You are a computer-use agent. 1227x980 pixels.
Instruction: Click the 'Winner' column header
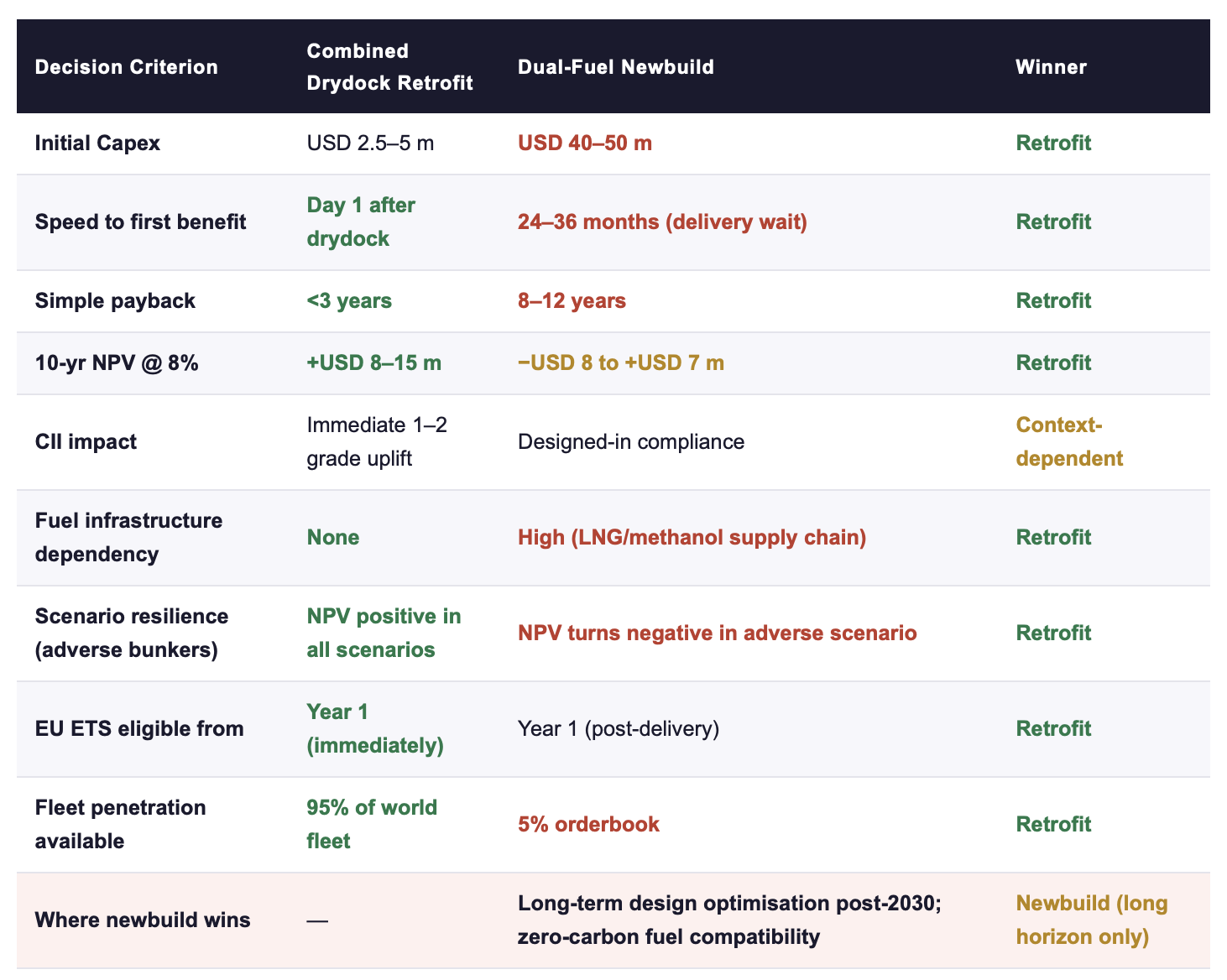(x=1051, y=67)
